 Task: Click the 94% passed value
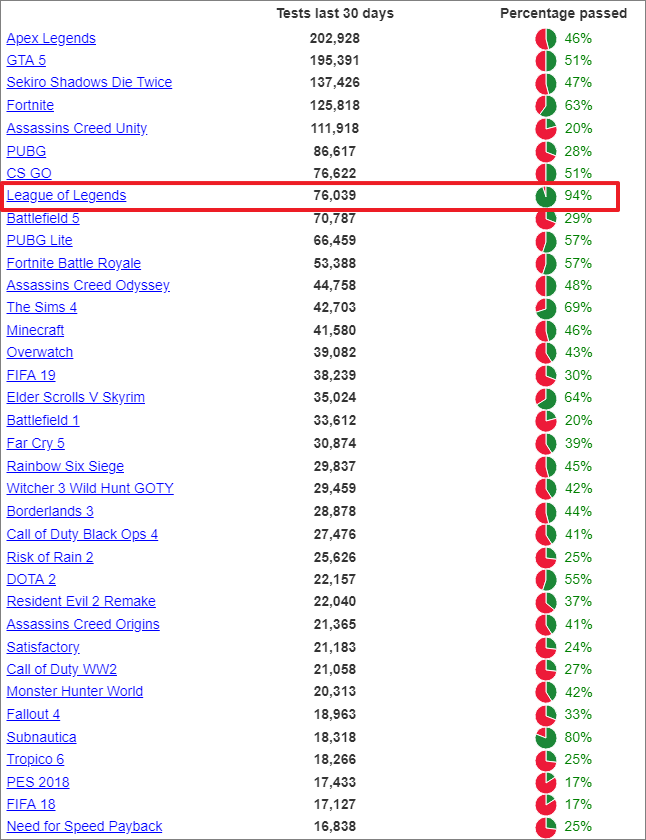tap(578, 196)
